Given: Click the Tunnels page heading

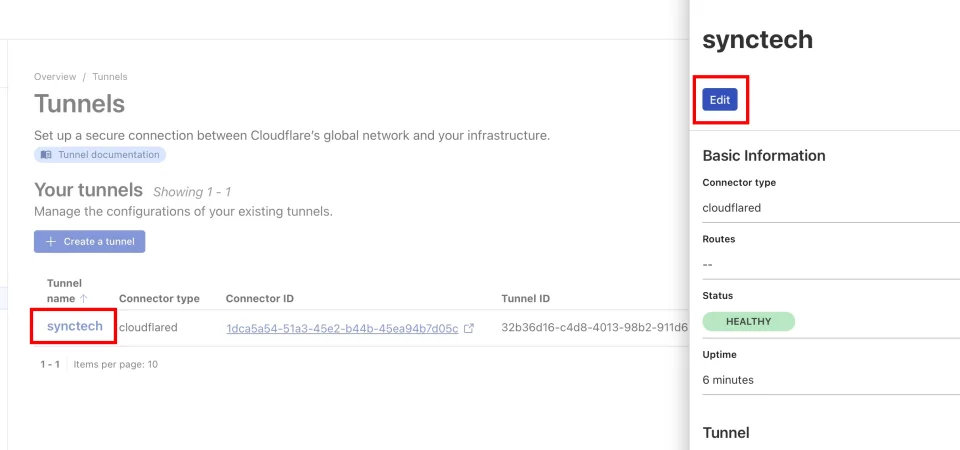Looking at the screenshot, I should (80, 104).
